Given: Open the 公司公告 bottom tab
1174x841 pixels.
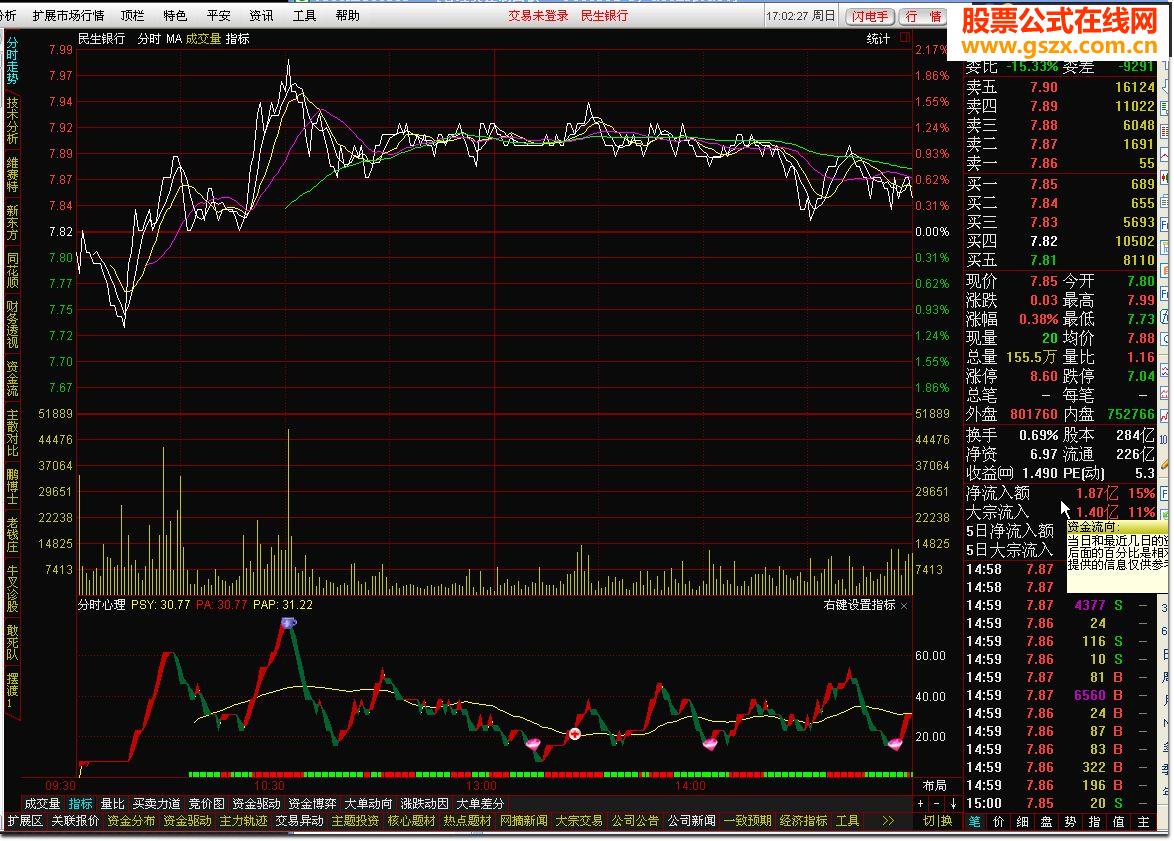Looking at the screenshot, I should [635, 821].
